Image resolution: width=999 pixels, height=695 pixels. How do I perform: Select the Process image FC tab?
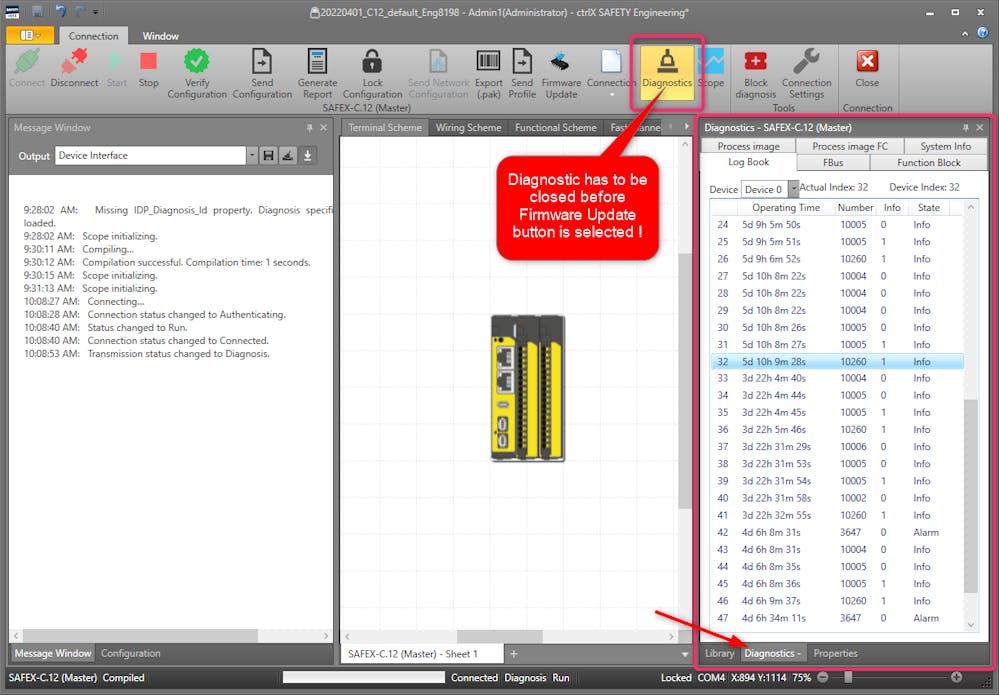coord(850,146)
